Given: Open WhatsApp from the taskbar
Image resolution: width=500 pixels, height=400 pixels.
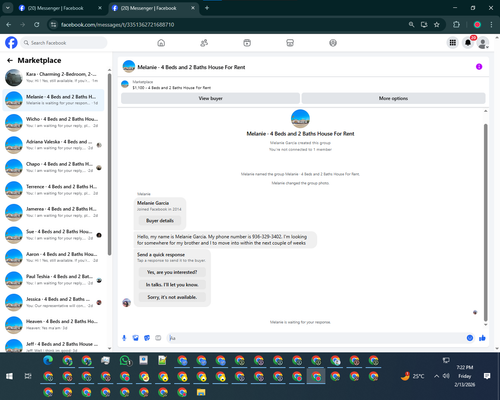Looking at the screenshot, I should click(125, 360).
